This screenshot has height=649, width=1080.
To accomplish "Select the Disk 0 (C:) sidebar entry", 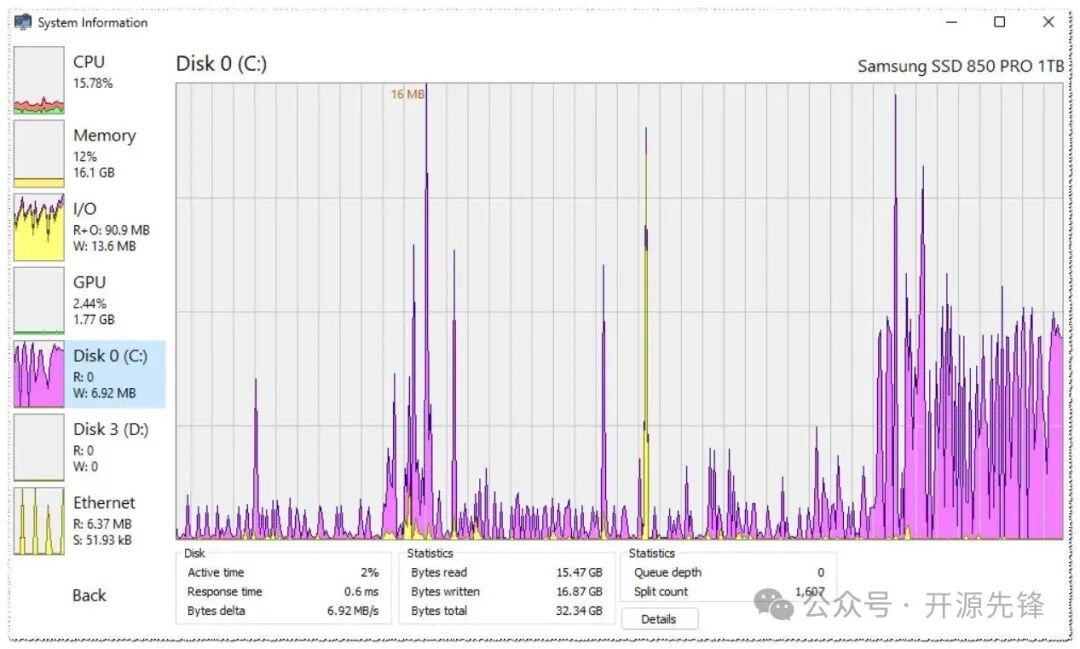I will coord(89,373).
